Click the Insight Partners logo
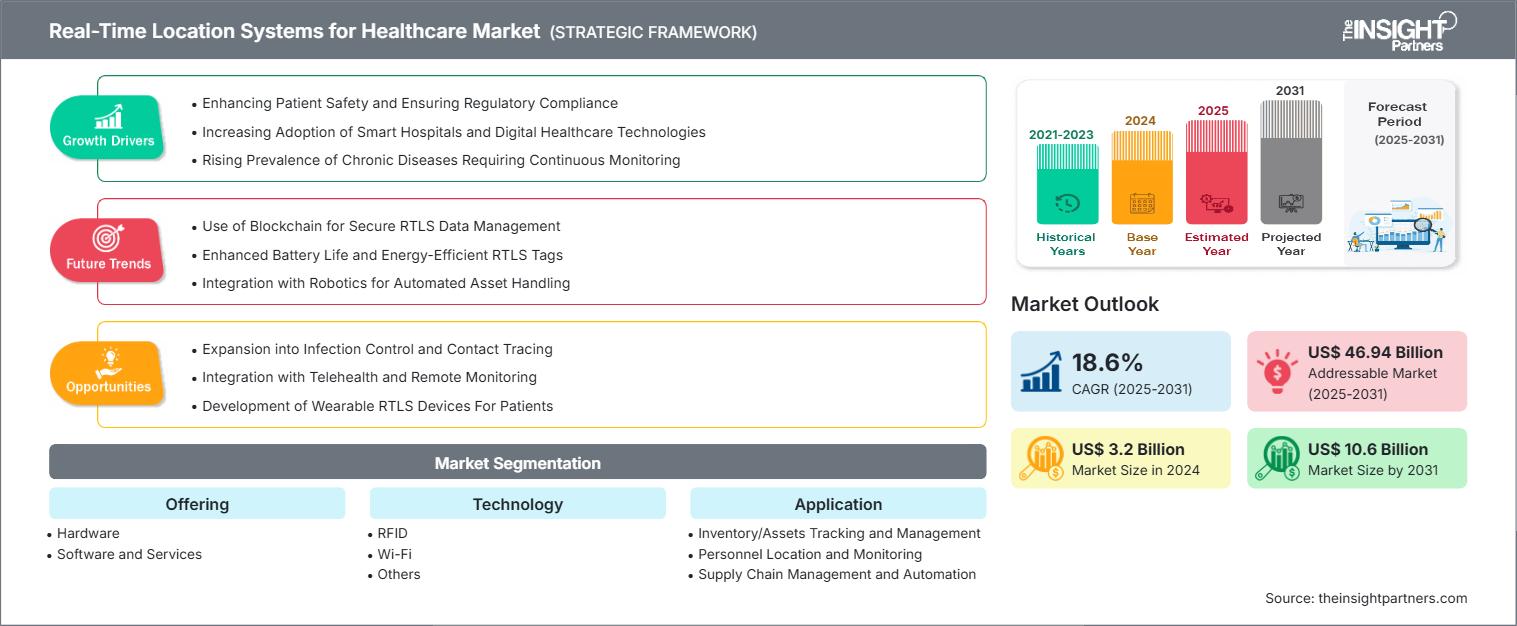The image size is (1517, 626). tap(1398, 30)
